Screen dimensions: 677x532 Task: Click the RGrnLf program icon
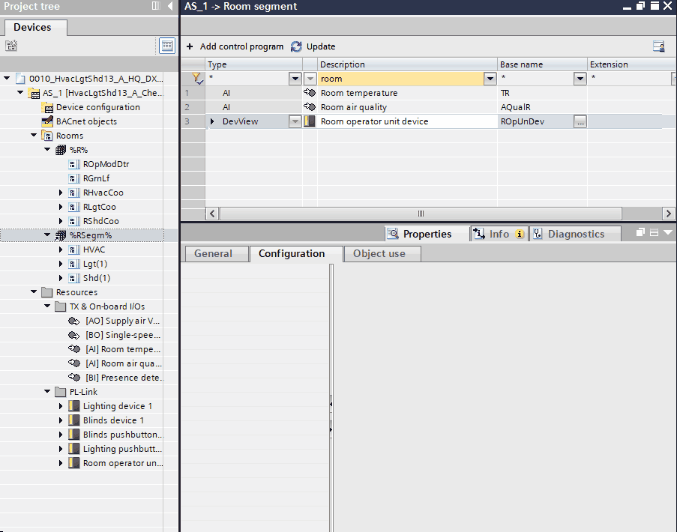(x=74, y=178)
